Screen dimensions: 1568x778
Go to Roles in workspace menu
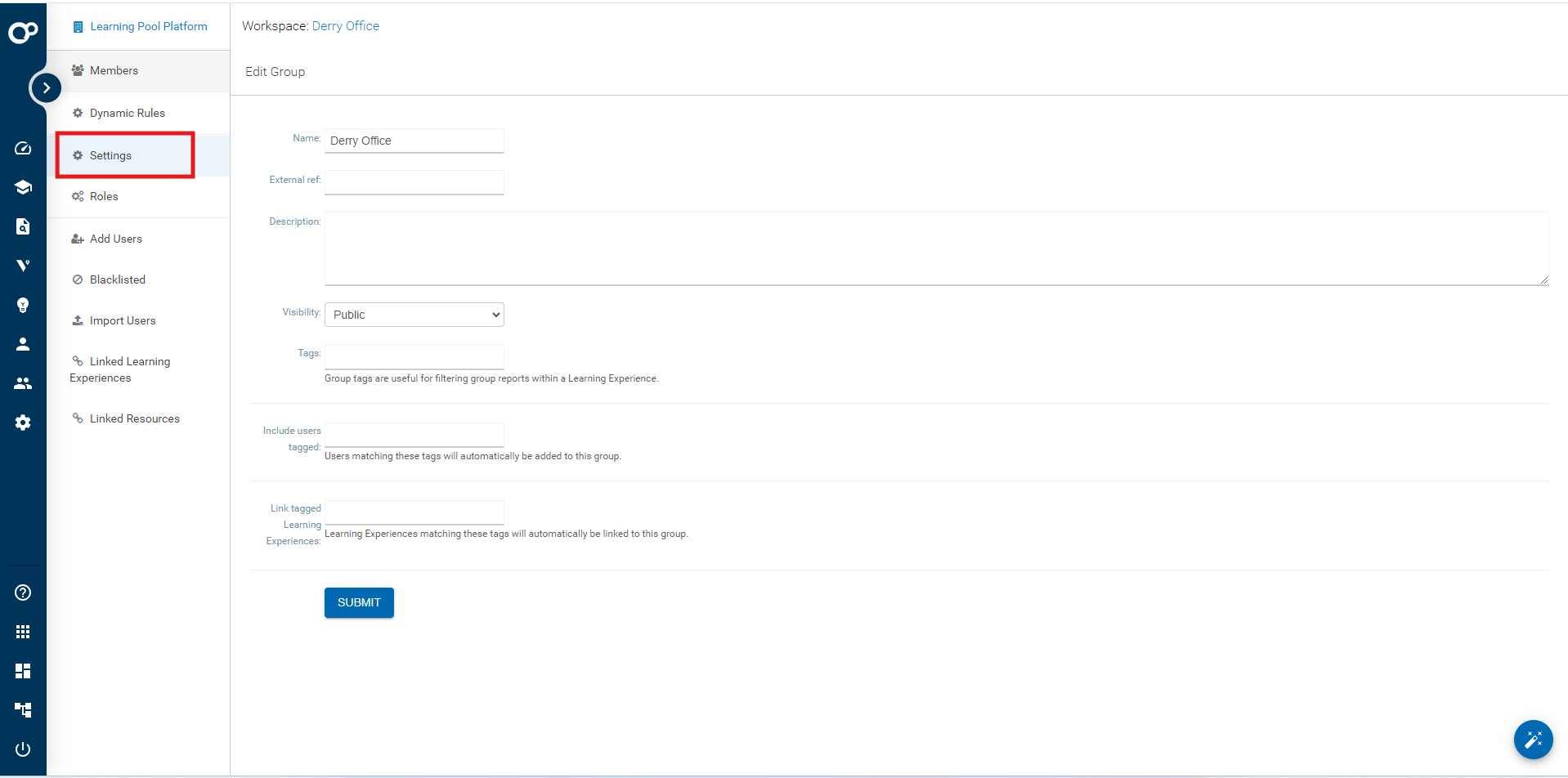click(104, 196)
